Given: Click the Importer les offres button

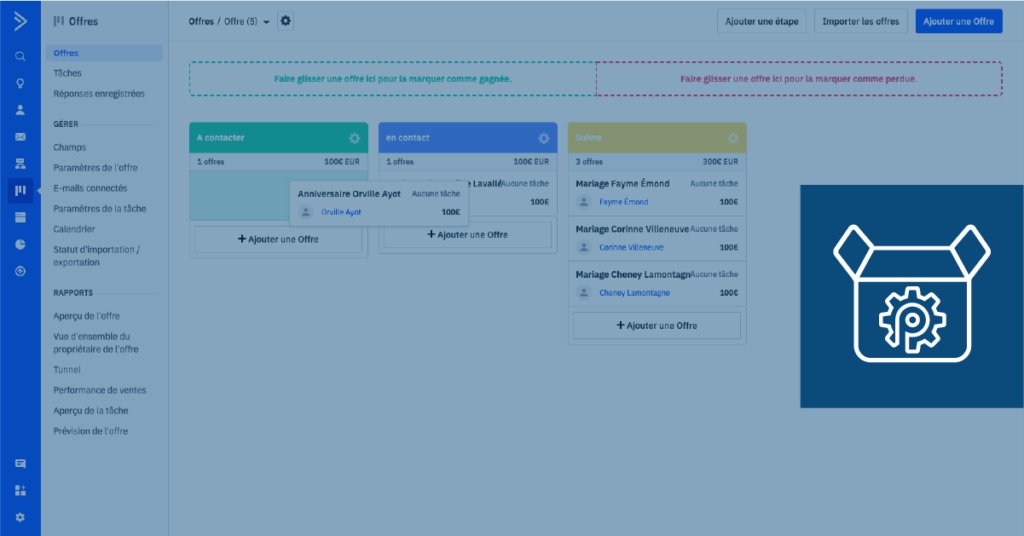Looking at the screenshot, I should coord(861,21).
